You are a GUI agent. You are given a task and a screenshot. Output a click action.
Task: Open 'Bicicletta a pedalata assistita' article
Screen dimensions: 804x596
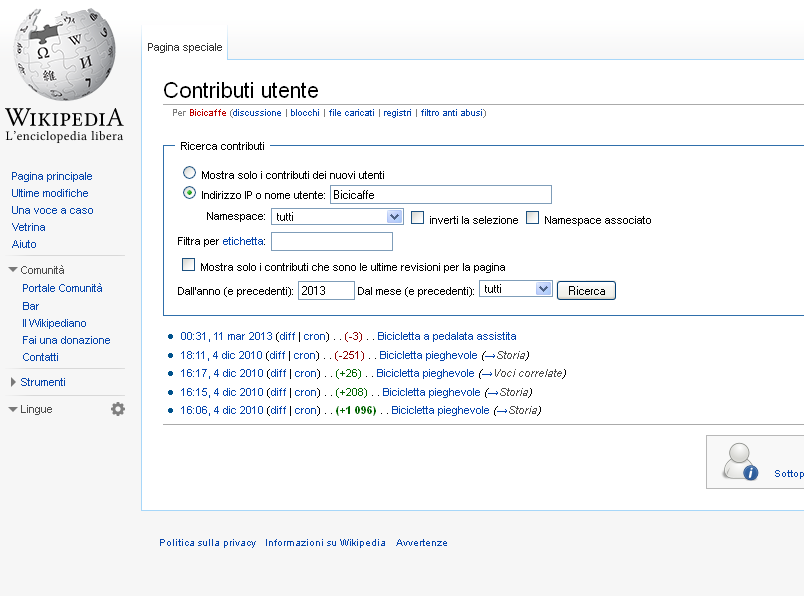[447, 336]
